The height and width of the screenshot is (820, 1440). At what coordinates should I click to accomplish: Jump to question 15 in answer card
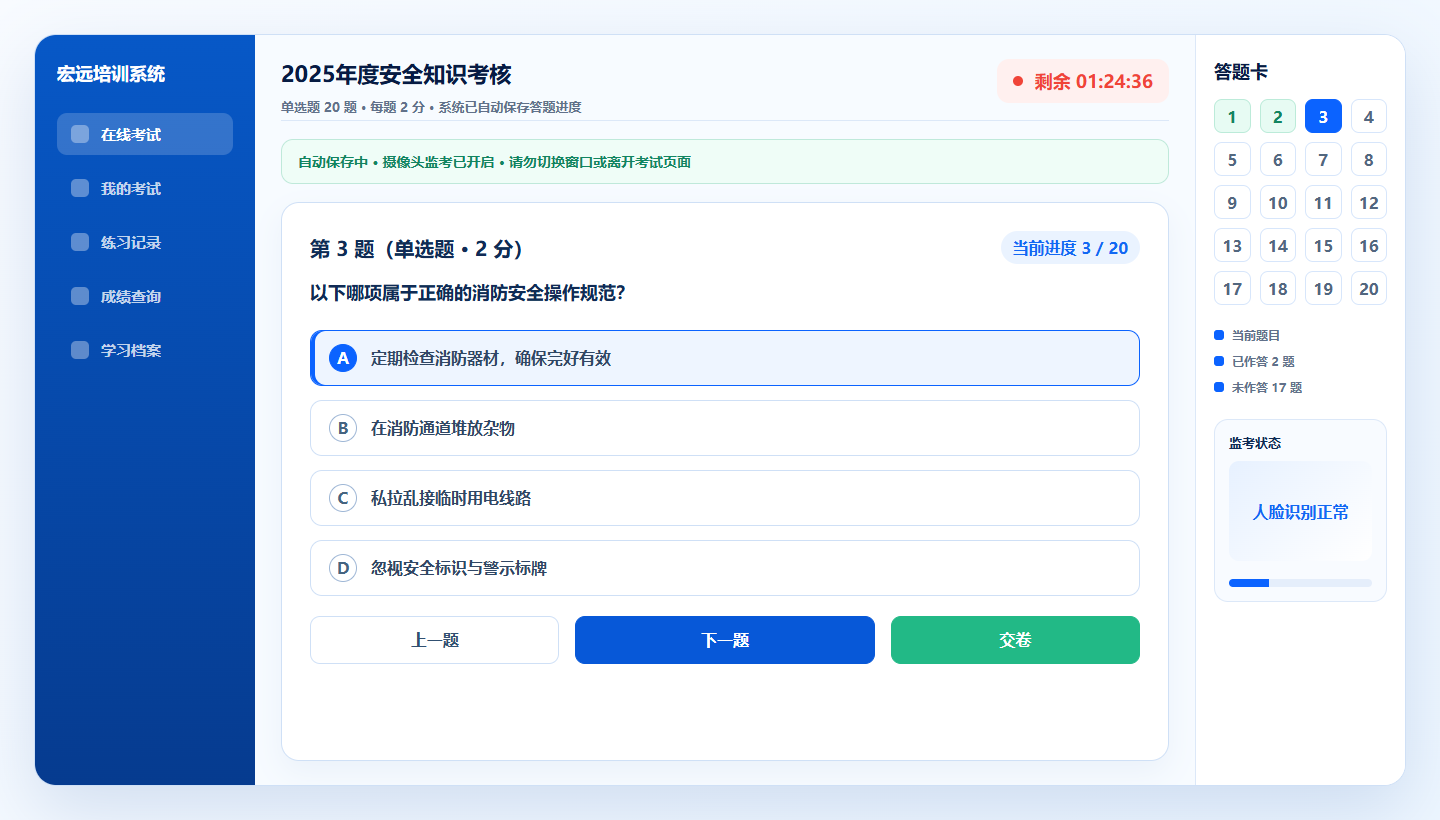[1323, 245]
